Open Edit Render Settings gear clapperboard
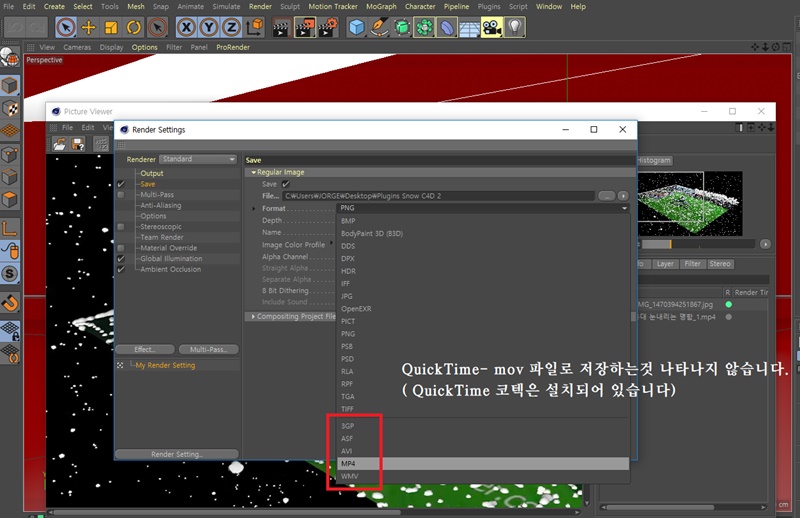The height and width of the screenshot is (518, 800). tap(328, 27)
